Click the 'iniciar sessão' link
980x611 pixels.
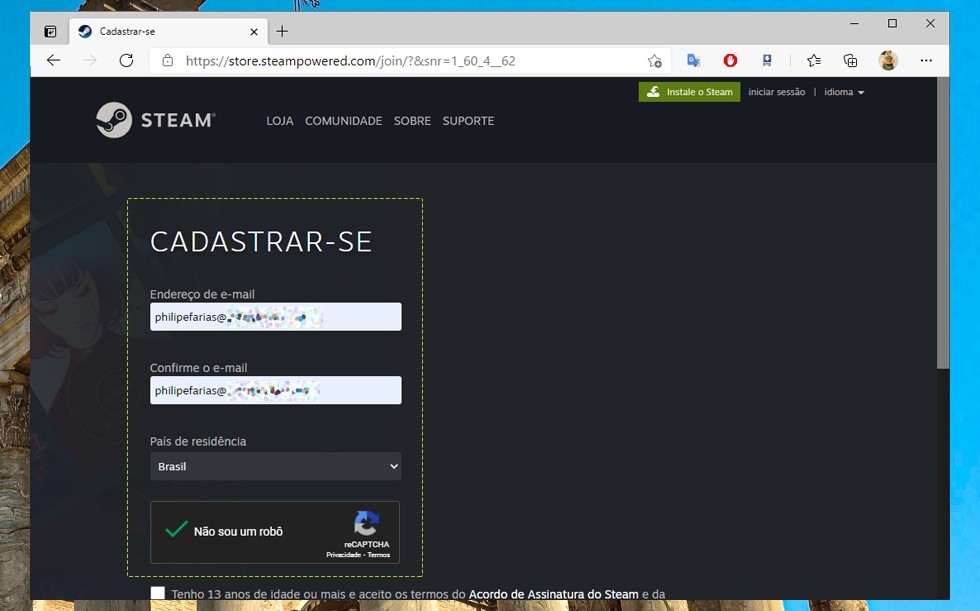pos(776,92)
